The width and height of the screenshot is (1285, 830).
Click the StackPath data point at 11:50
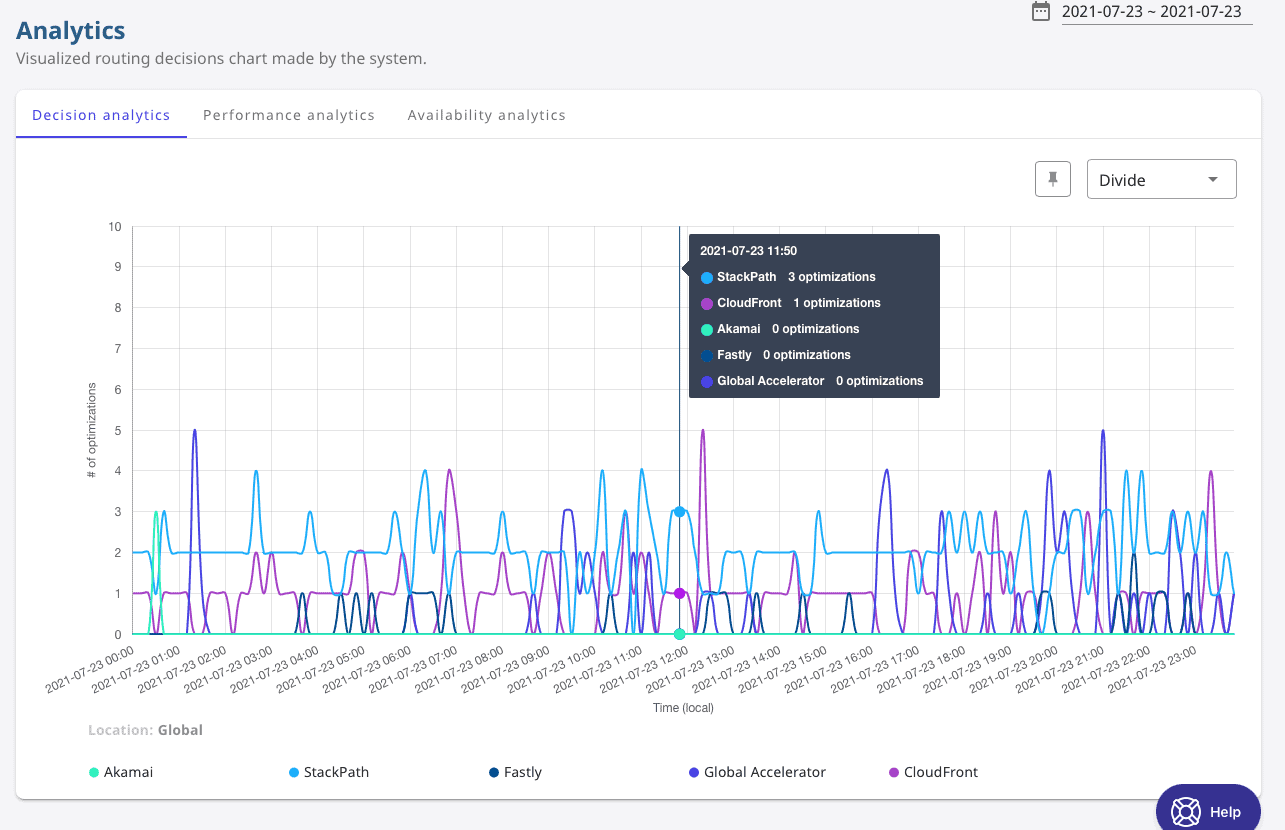tap(679, 512)
